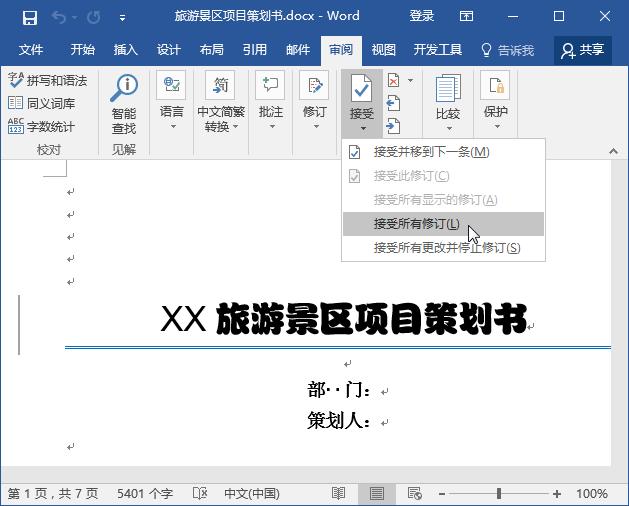The width and height of the screenshot is (629, 506).
Task: Click the 100% zoom level
Action: tap(592, 494)
